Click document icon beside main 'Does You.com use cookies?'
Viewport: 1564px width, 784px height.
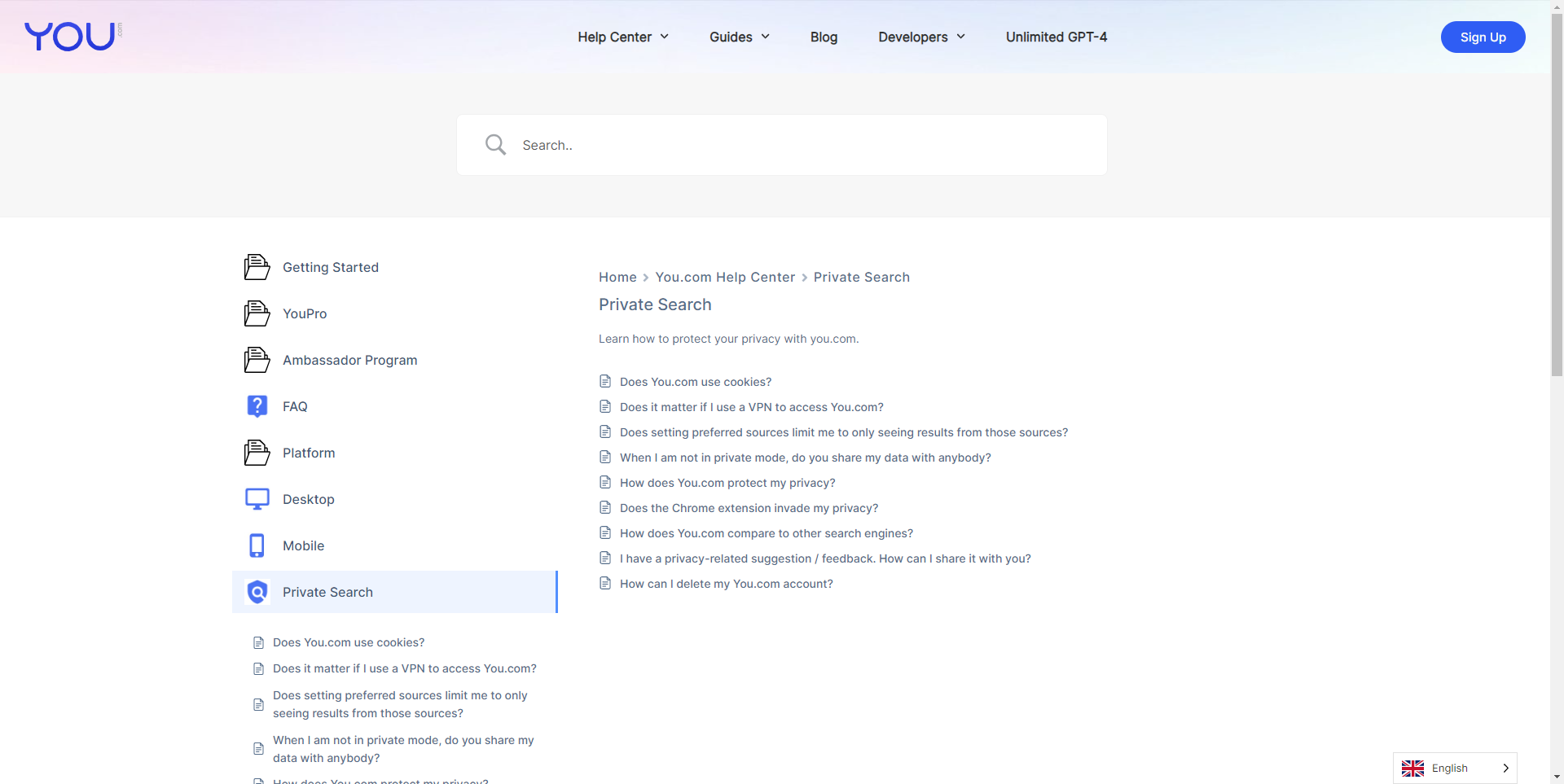tap(605, 381)
